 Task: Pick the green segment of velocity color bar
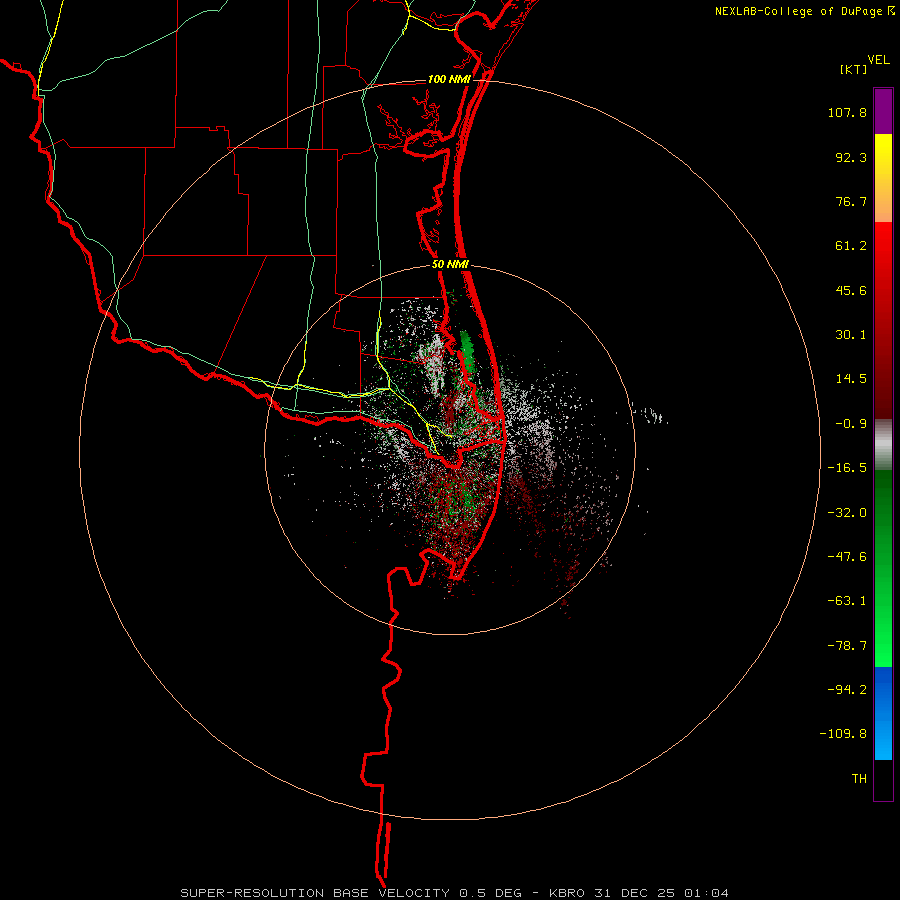pos(883,568)
